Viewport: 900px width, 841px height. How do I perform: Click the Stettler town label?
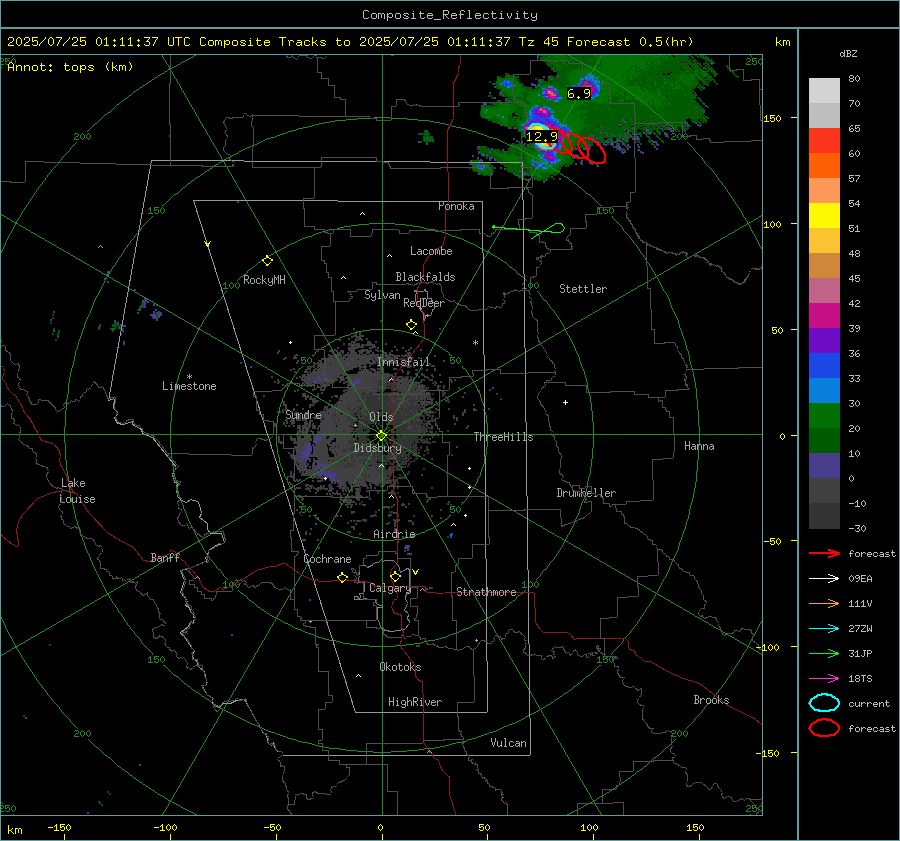[583, 289]
